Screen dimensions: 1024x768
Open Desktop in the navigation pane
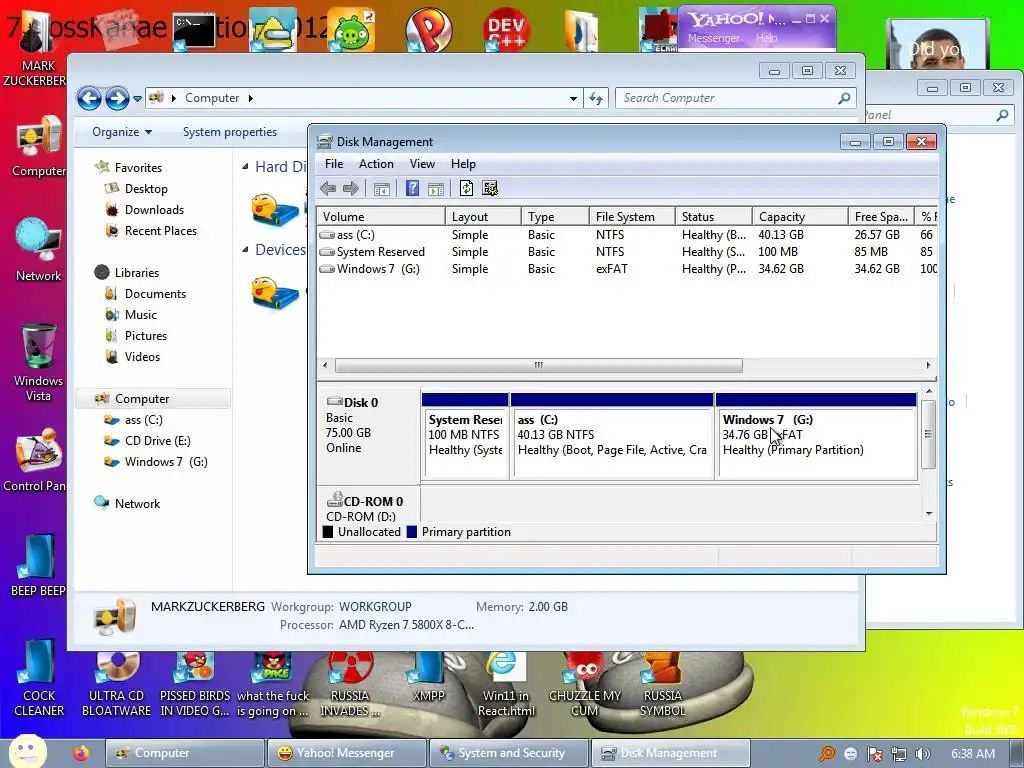pos(146,189)
